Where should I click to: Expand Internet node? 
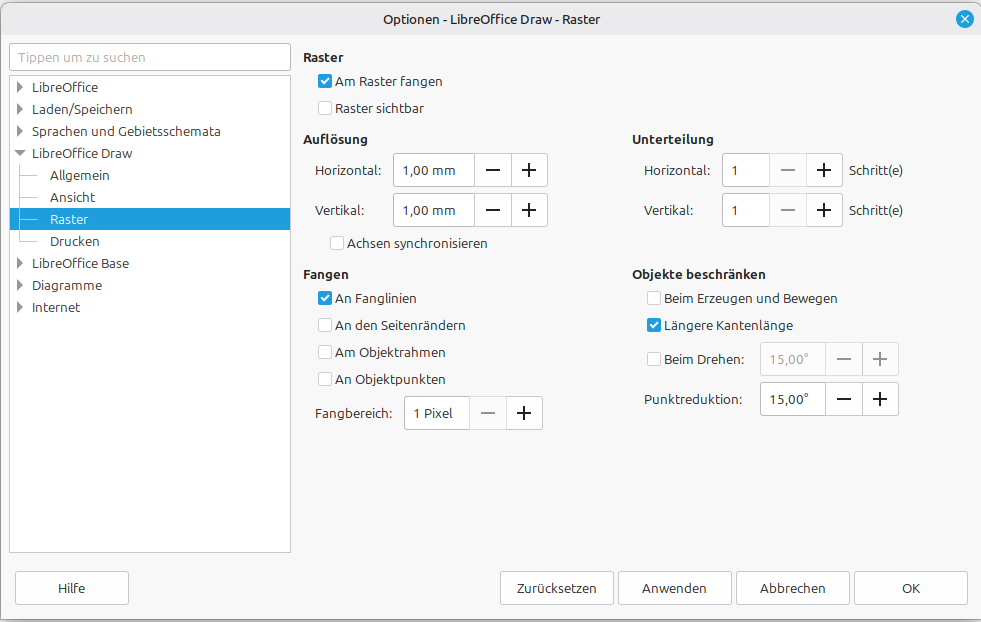coord(20,307)
